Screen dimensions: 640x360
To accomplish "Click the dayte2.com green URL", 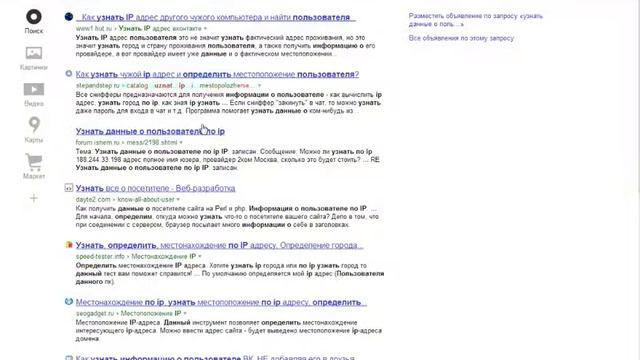I will [93, 200].
